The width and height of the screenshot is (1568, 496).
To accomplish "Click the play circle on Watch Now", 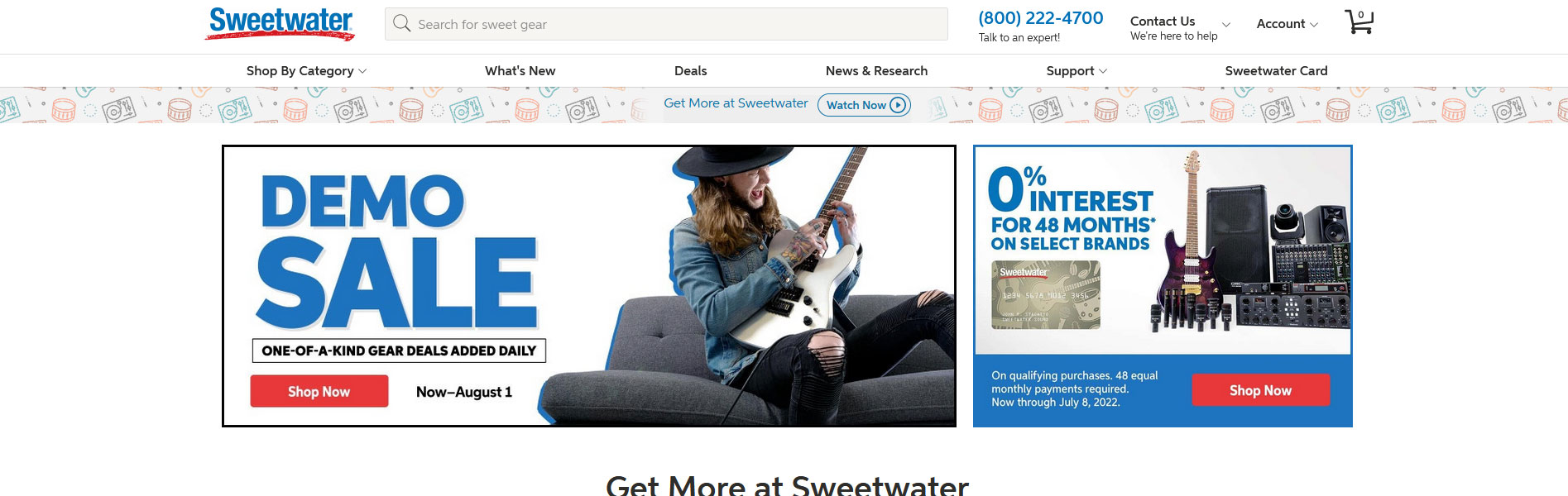I will [x=898, y=105].
